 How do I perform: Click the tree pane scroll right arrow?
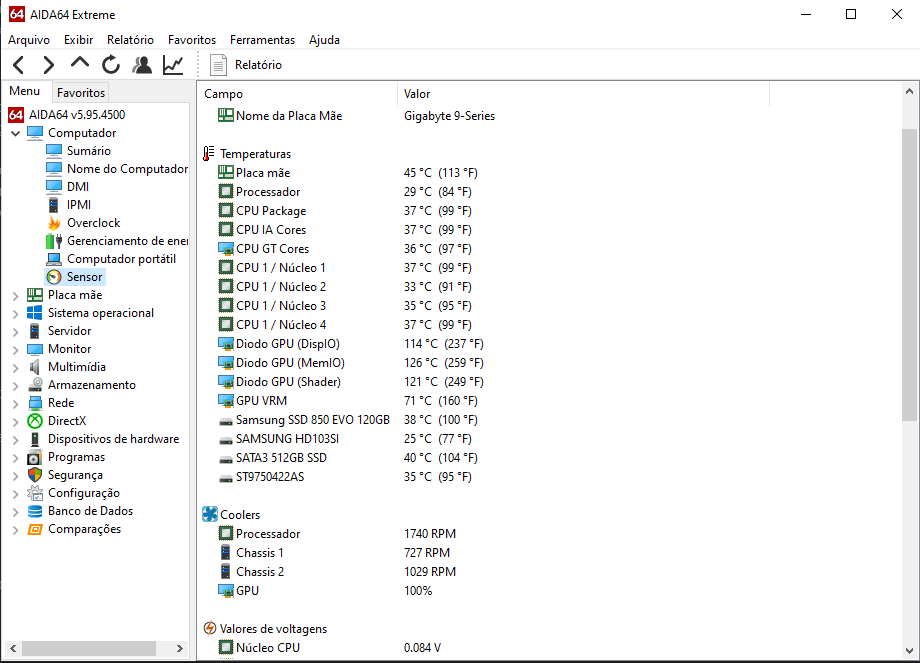(x=180, y=648)
